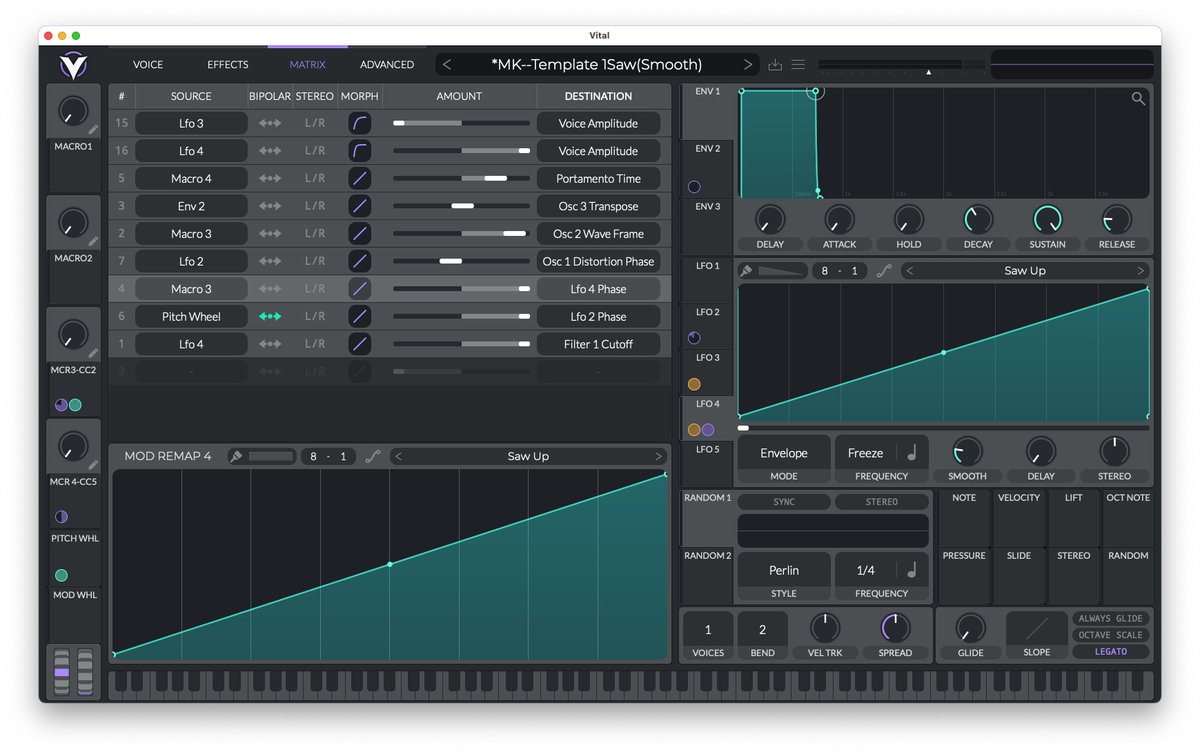The height and width of the screenshot is (754, 1200).
Task: Open the hamburger menu icon near the preset name
Action: click(797, 63)
